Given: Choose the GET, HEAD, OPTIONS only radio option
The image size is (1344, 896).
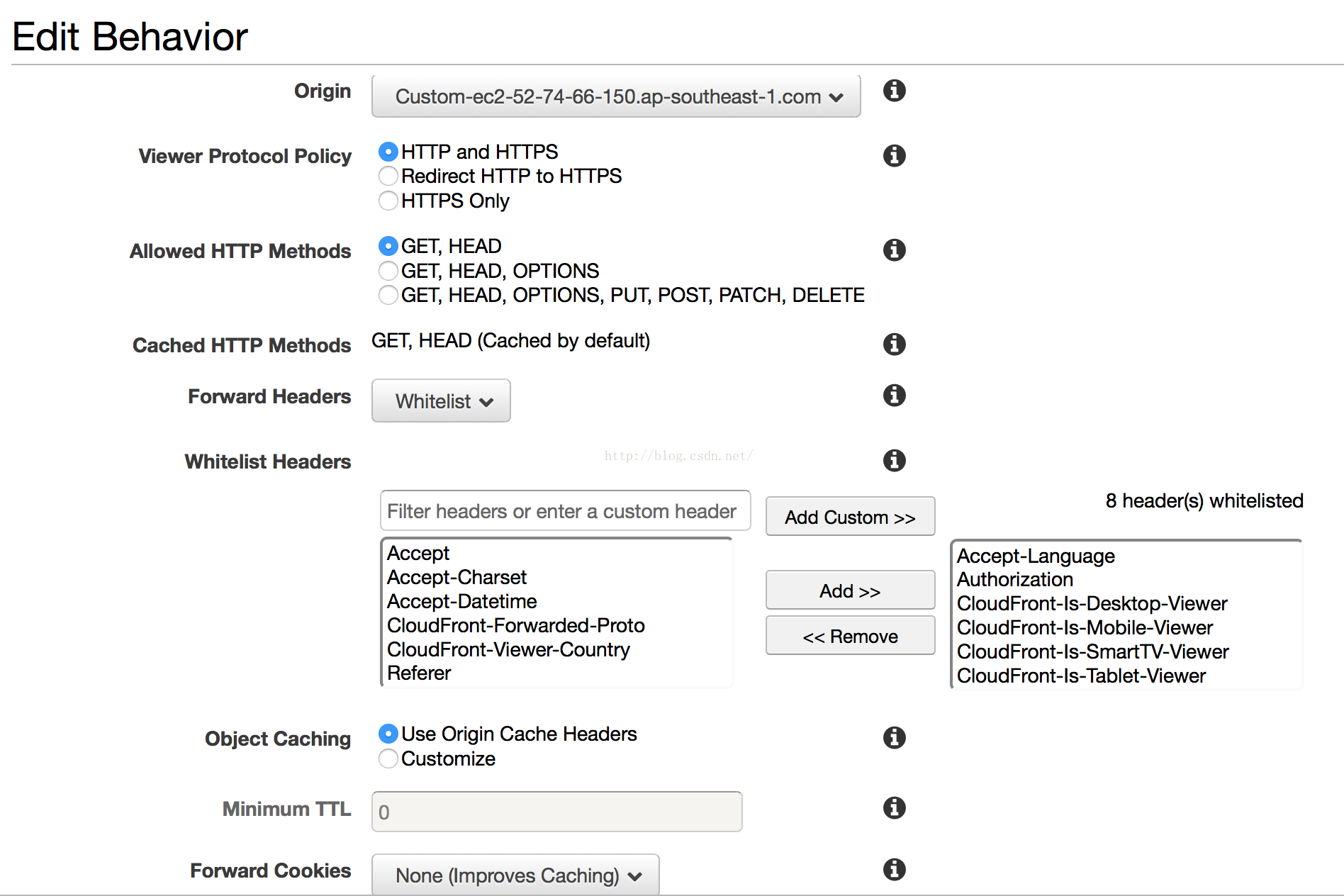Looking at the screenshot, I should tap(388, 271).
